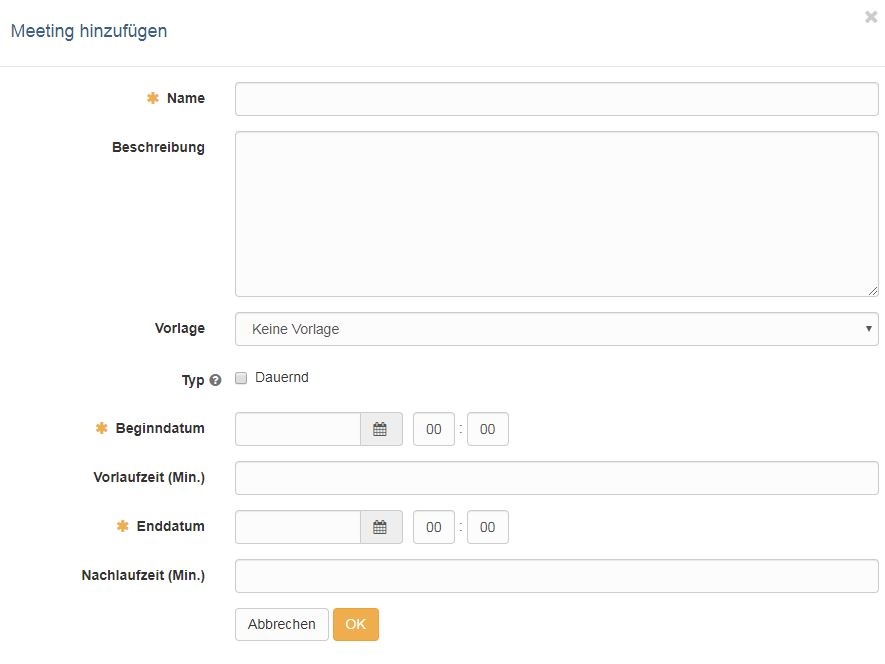Focus the Vorlaufzeit (Min.) field
The image size is (885, 664).
556,478
